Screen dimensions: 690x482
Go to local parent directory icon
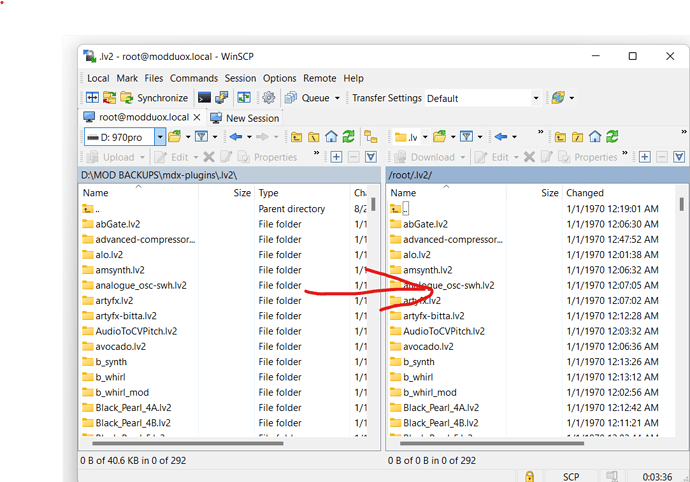[296, 137]
